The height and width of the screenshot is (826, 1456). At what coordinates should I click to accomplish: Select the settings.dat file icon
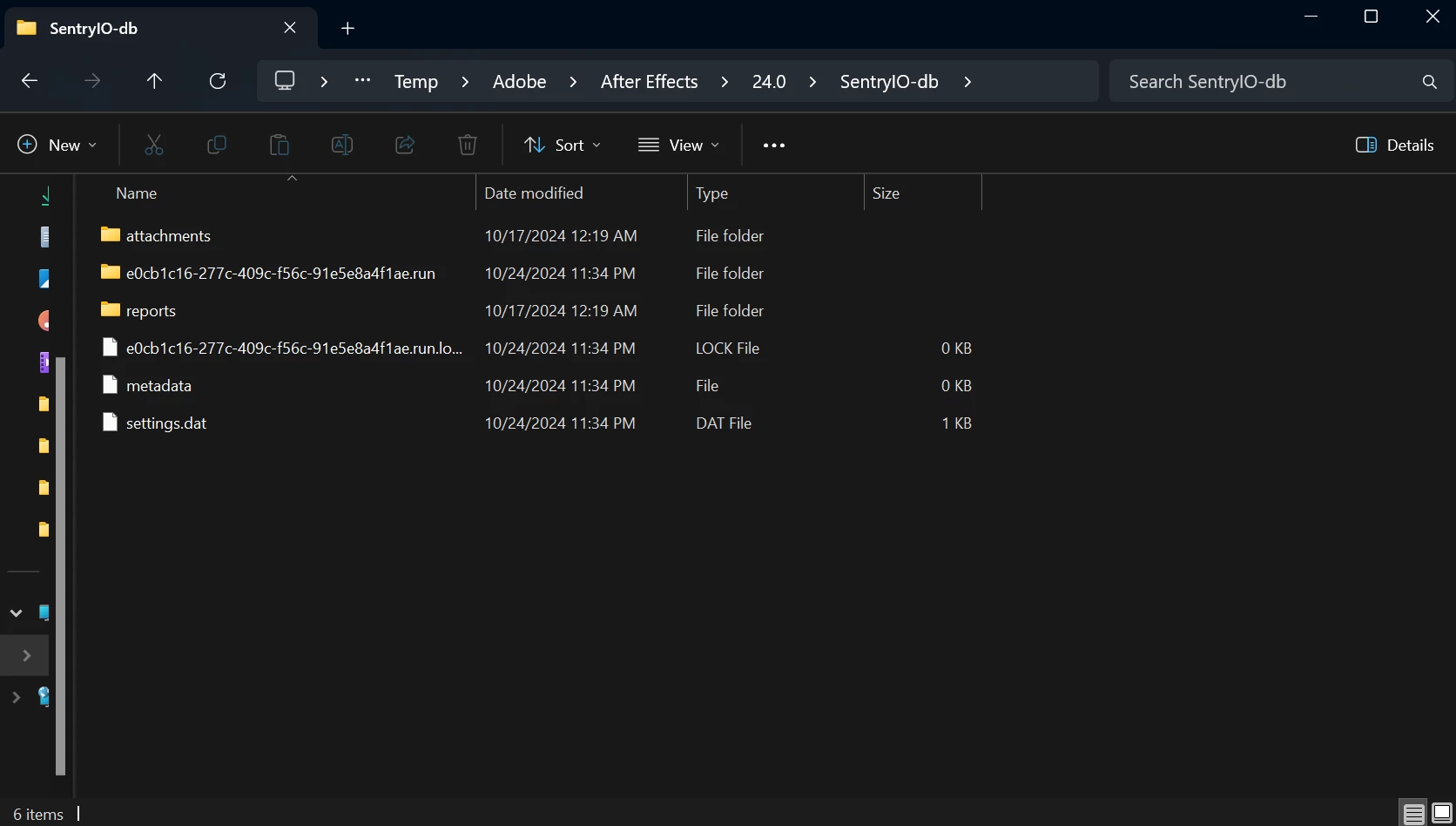[x=110, y=422]
